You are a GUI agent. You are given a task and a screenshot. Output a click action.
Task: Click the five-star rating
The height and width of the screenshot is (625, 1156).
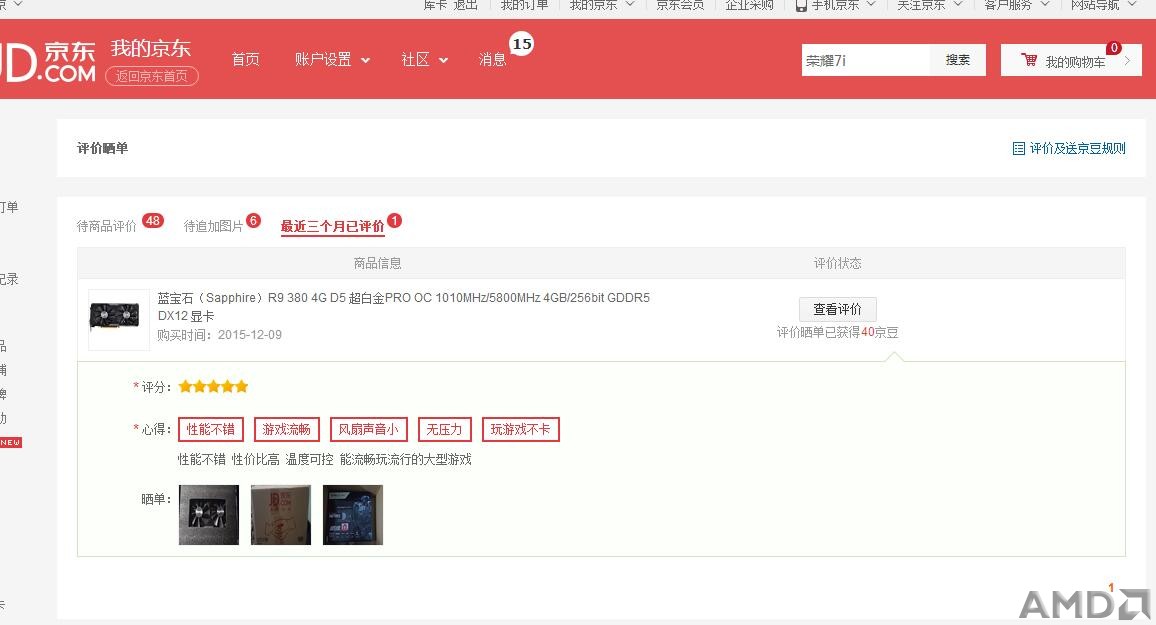tap(213, 386)
